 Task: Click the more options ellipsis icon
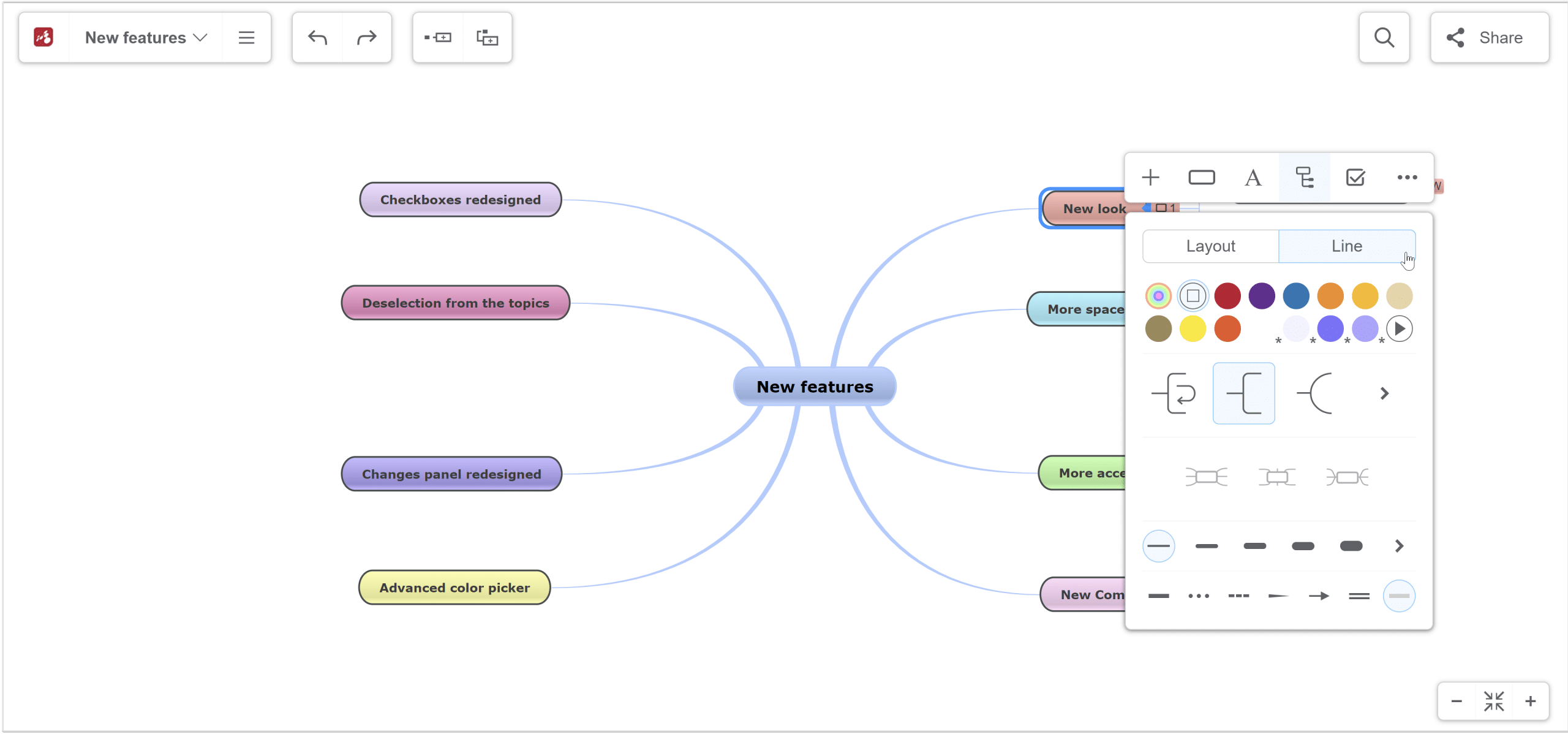tap(1406, 178)
